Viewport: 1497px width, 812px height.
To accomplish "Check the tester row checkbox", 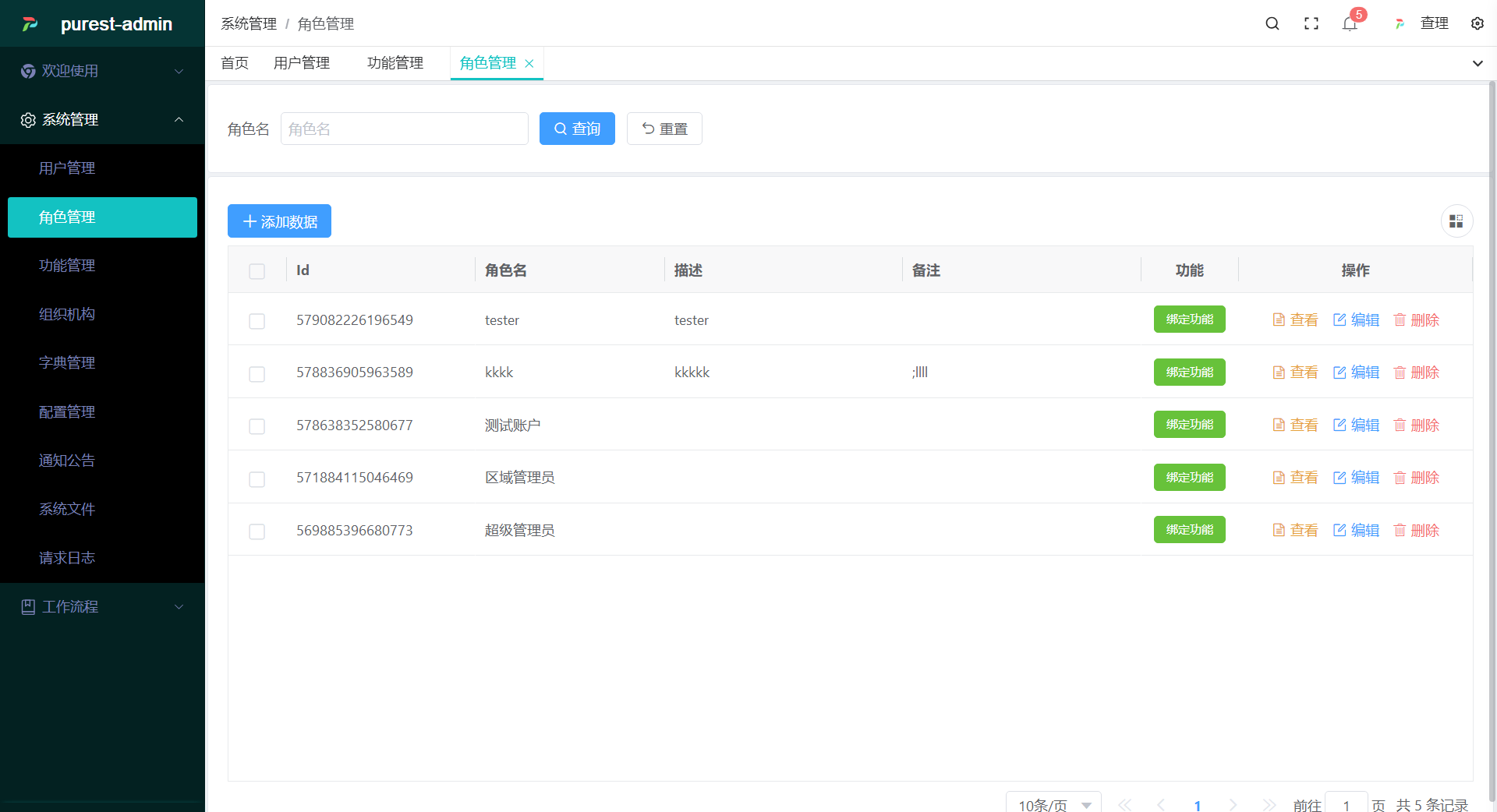I will (x=257, y=321).
